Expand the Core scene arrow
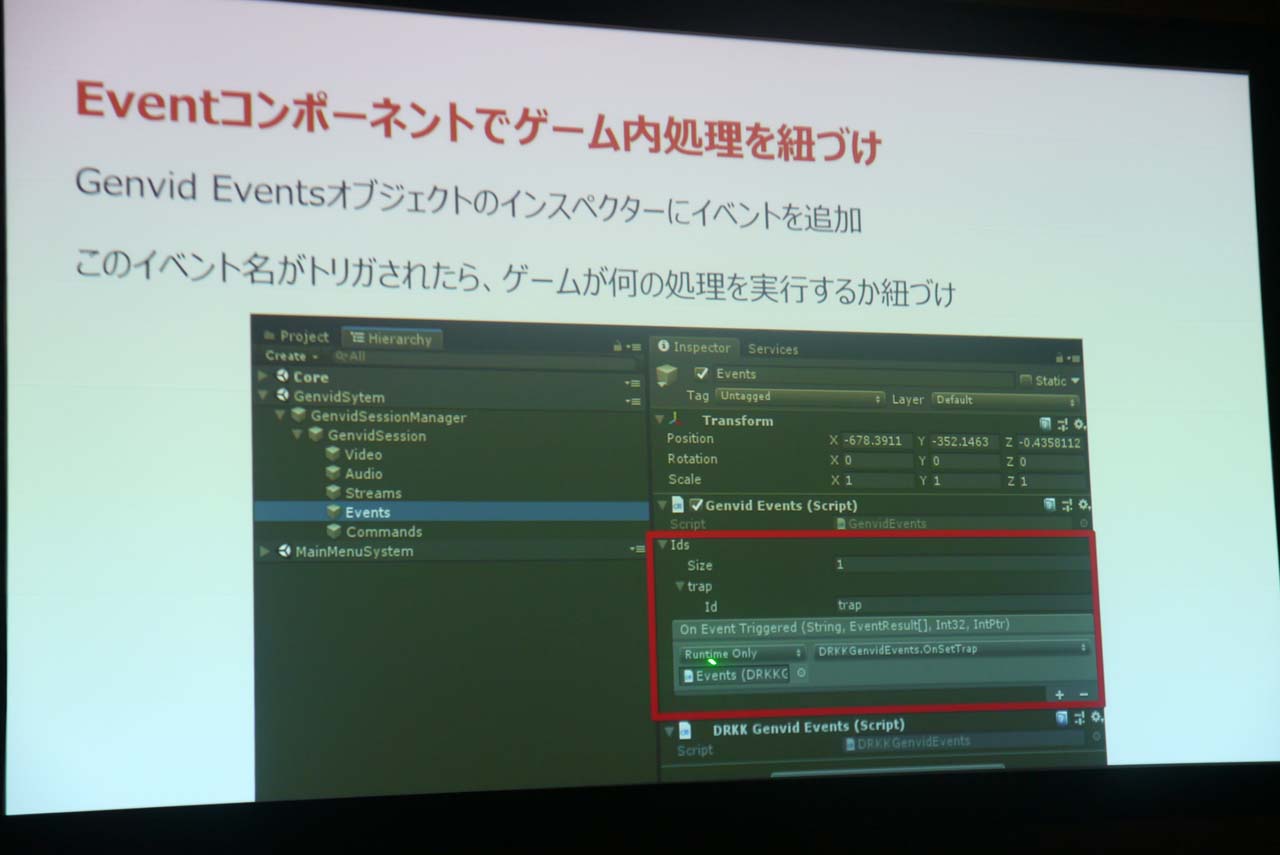This screenshot has width=1280, height=855. coord(263,376)
